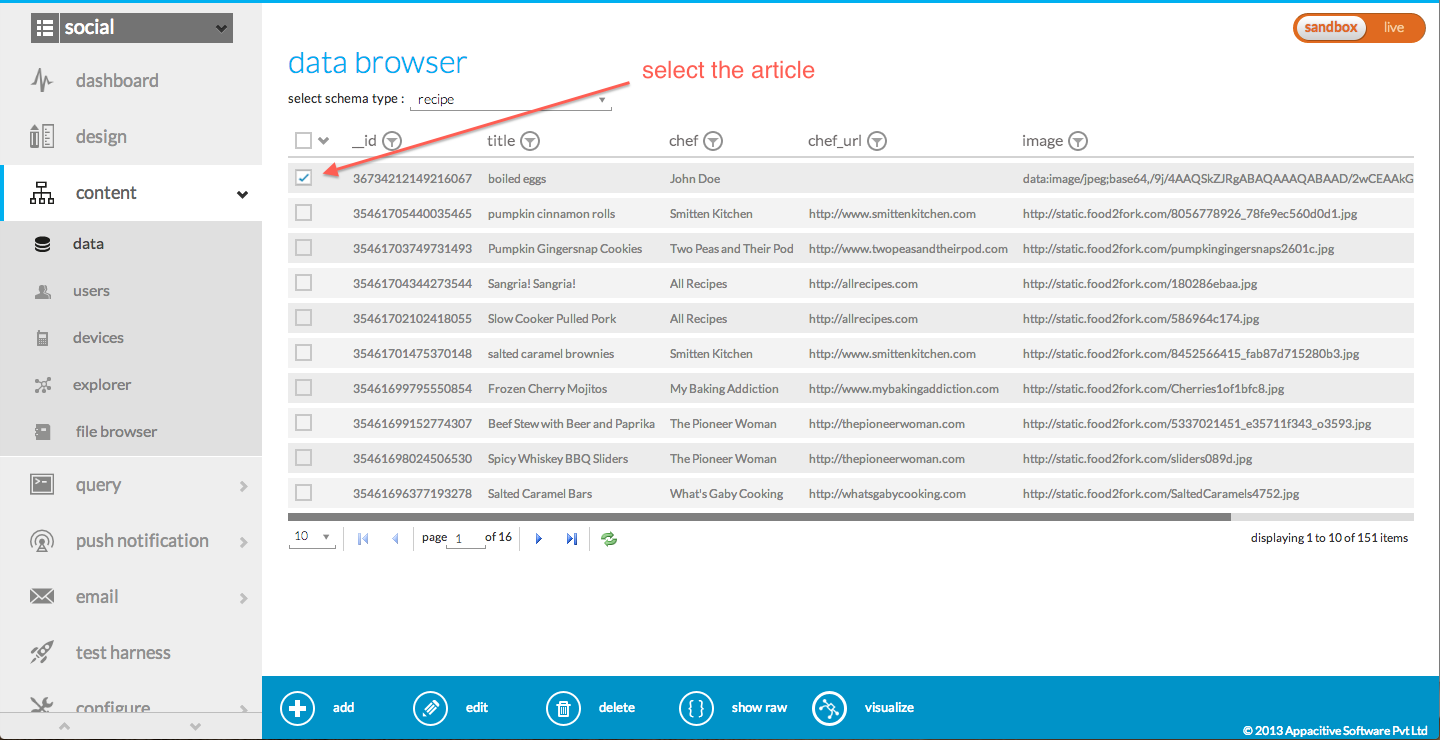The width and height of the screenshot is (1440, 740).
Task: Click the users person icon
Action: tap(42, 291)
